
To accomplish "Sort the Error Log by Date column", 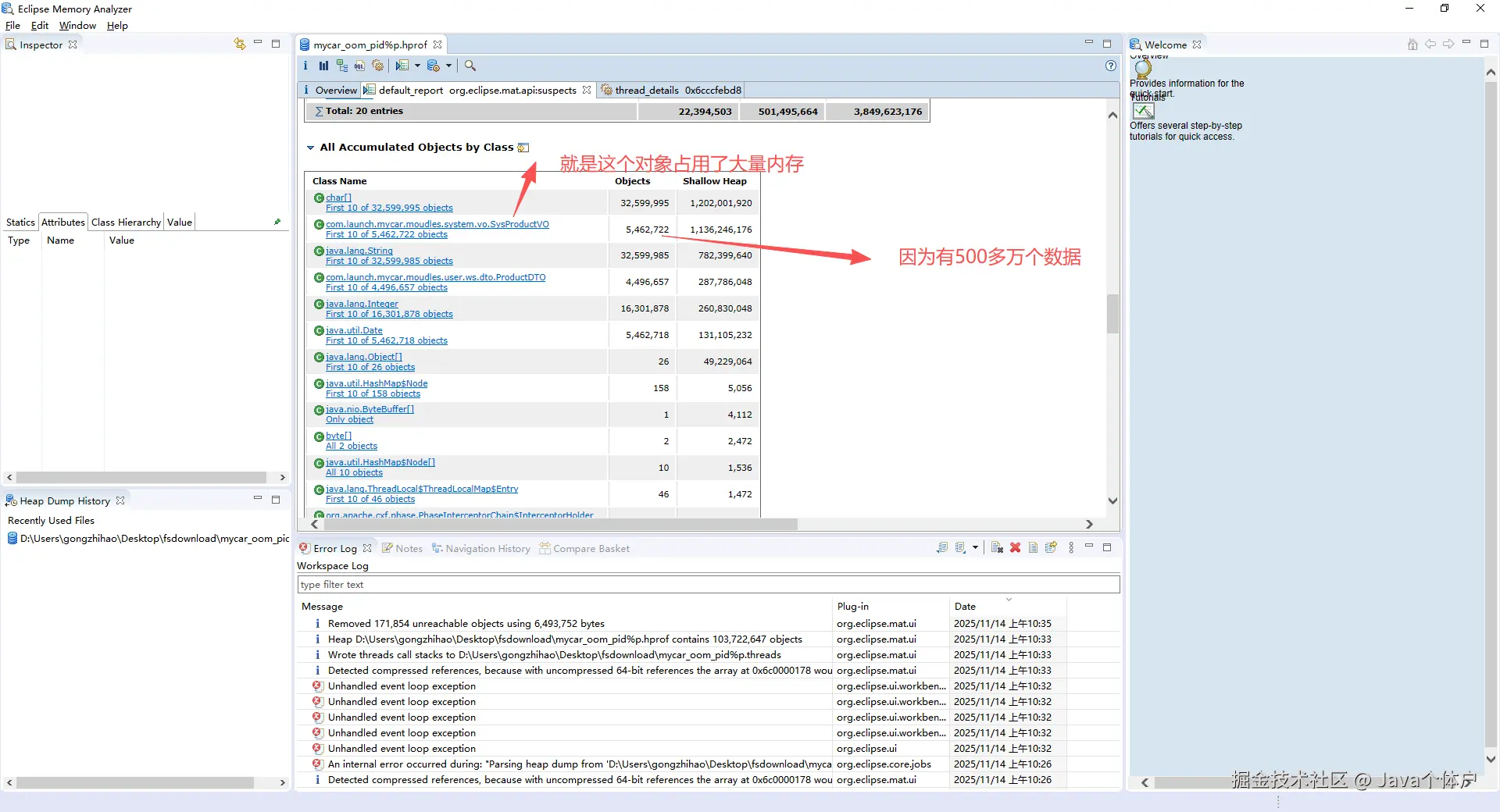I will (x=1007, y=606).
